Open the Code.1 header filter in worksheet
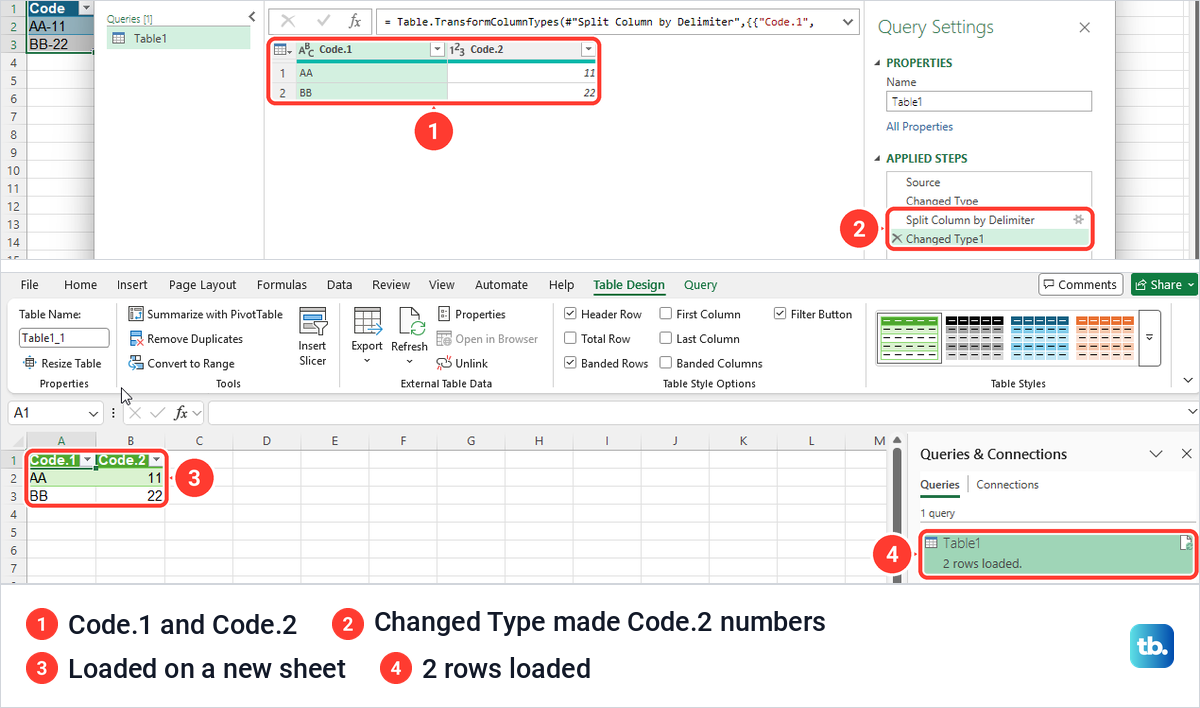The image size is (1200, 708). tap(87, 460)
